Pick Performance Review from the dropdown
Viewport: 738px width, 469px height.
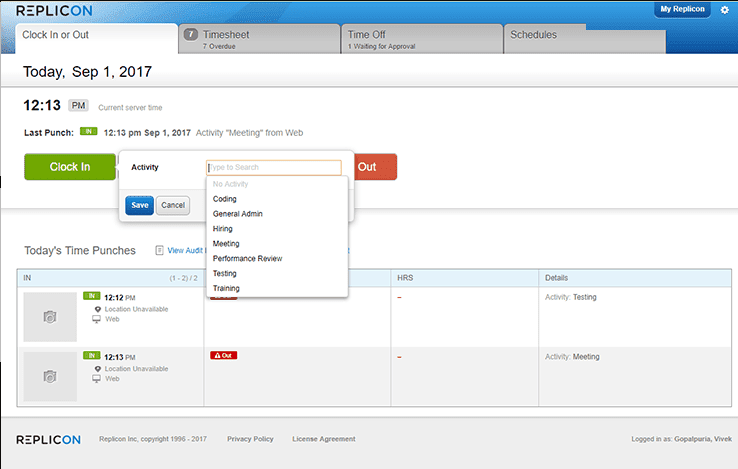[x=248, y=259]
